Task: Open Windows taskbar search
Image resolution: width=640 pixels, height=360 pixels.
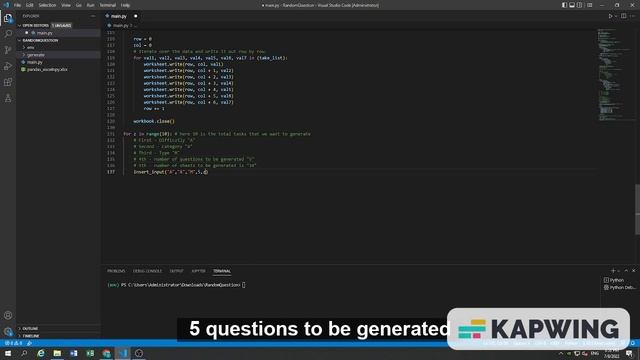Action: [24, 353]
